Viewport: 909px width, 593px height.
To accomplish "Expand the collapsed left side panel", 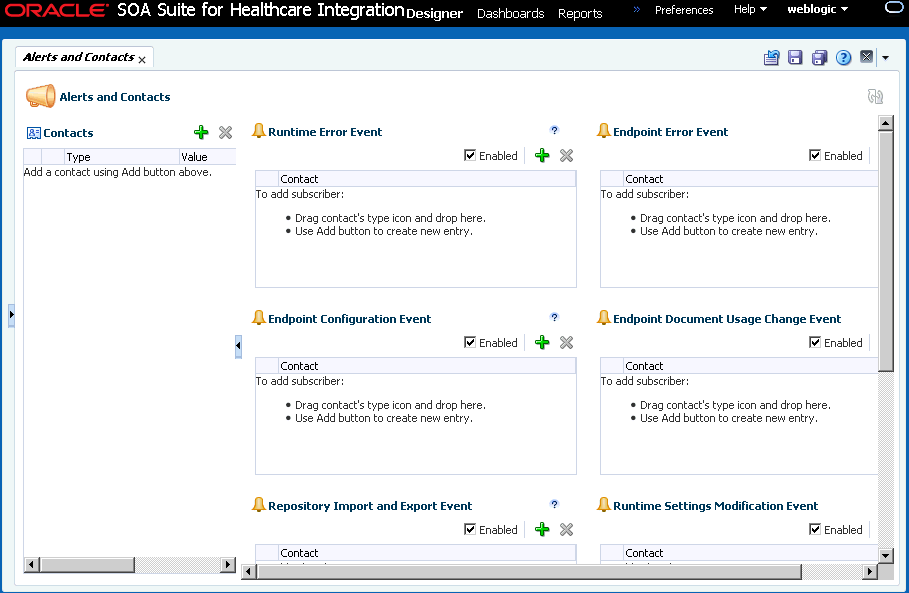I will click(11, 314).
